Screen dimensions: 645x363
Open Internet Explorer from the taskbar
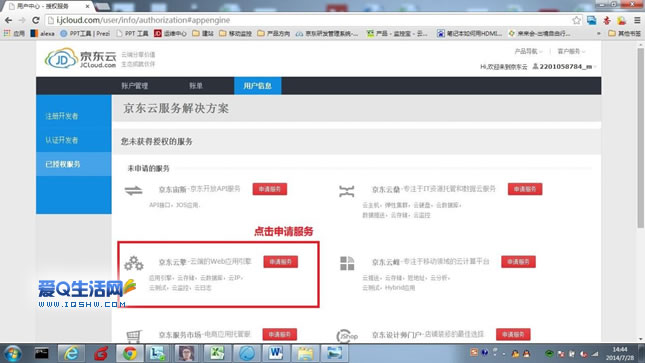[x=71, y=353]
